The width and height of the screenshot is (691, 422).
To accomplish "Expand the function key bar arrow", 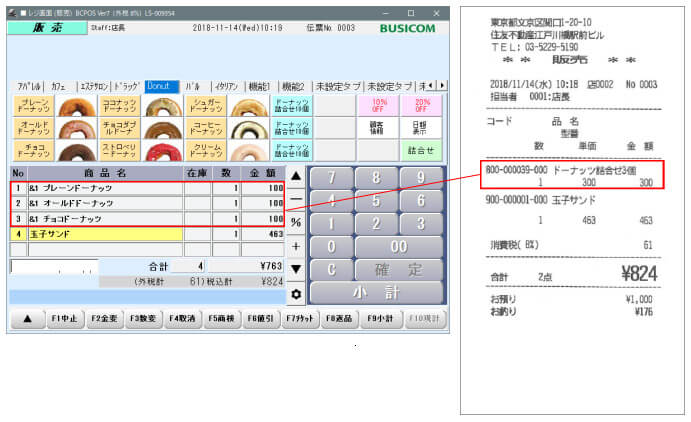I will coord(26,319).
